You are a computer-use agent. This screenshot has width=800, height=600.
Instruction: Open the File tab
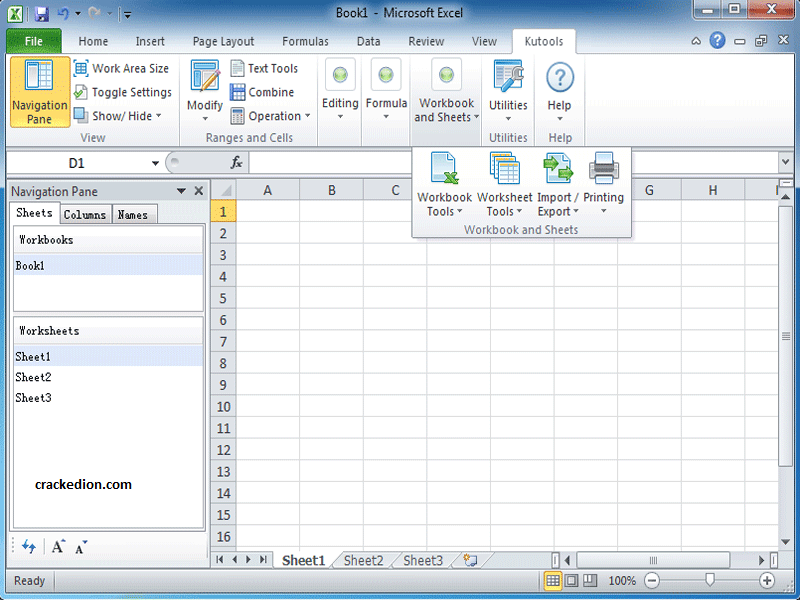[34, 41]
